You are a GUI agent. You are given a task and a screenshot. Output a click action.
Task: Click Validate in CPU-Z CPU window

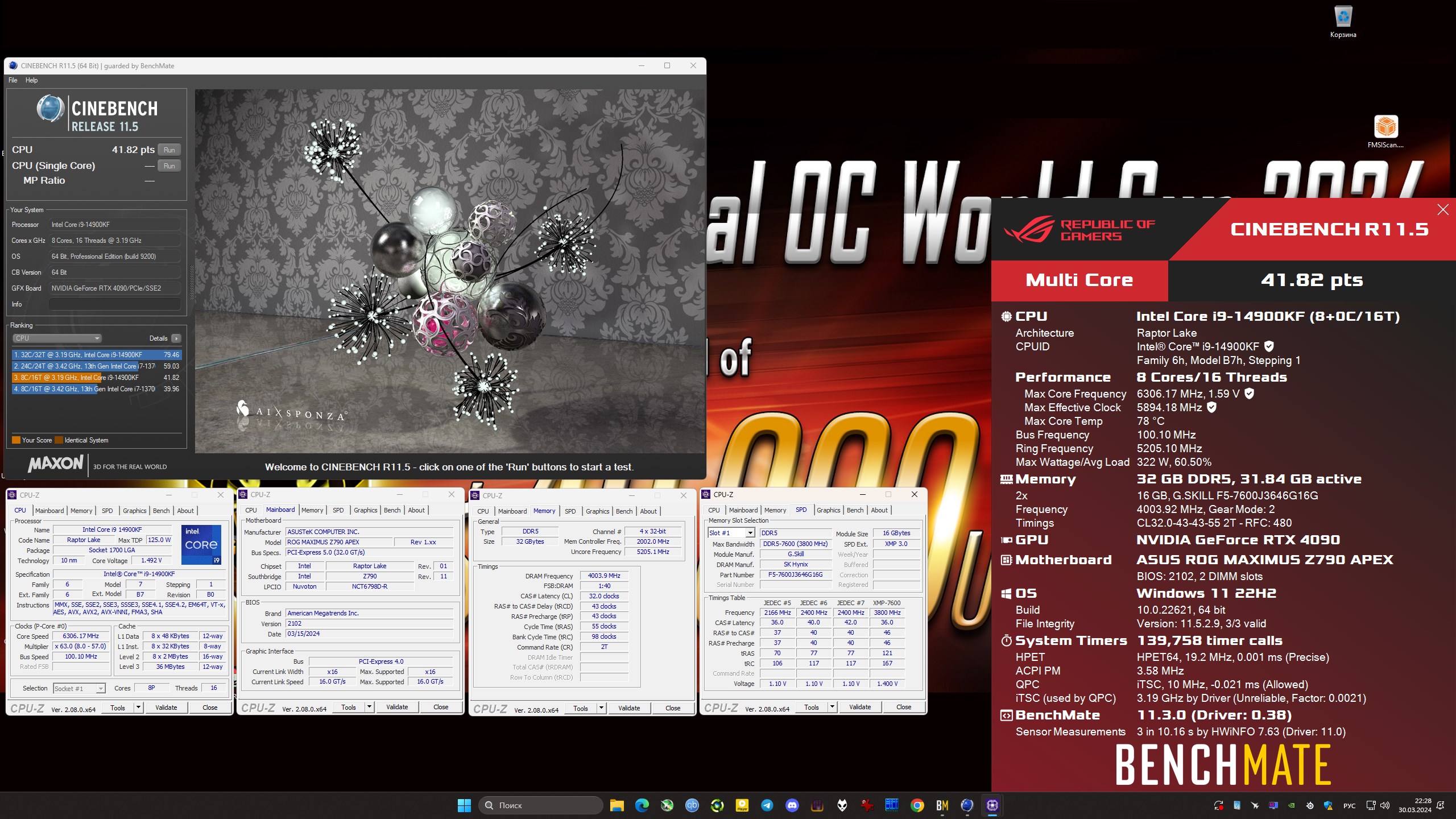click(166, 708)
